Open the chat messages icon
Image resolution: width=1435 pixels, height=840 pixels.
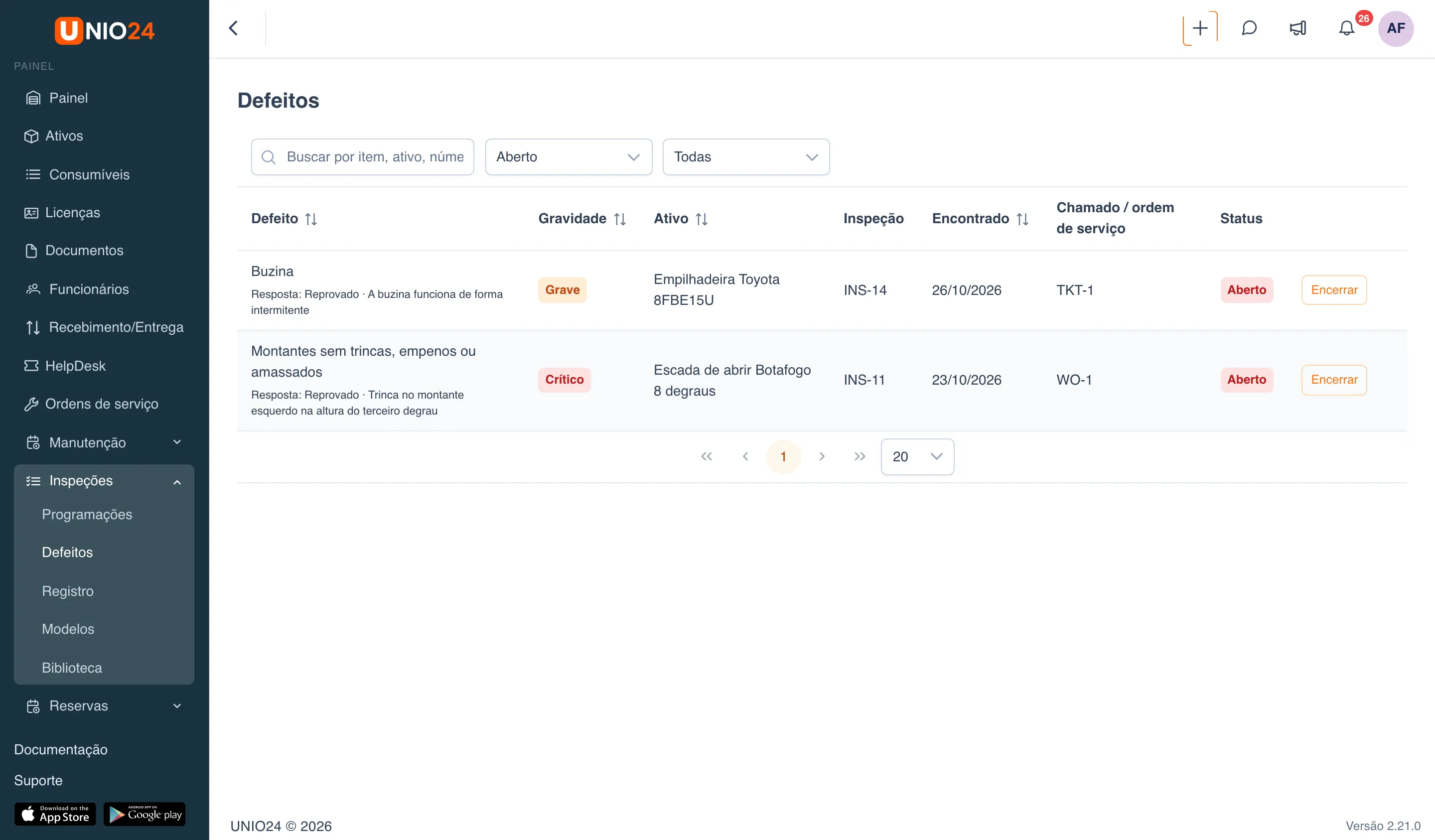pos(1249,28)
